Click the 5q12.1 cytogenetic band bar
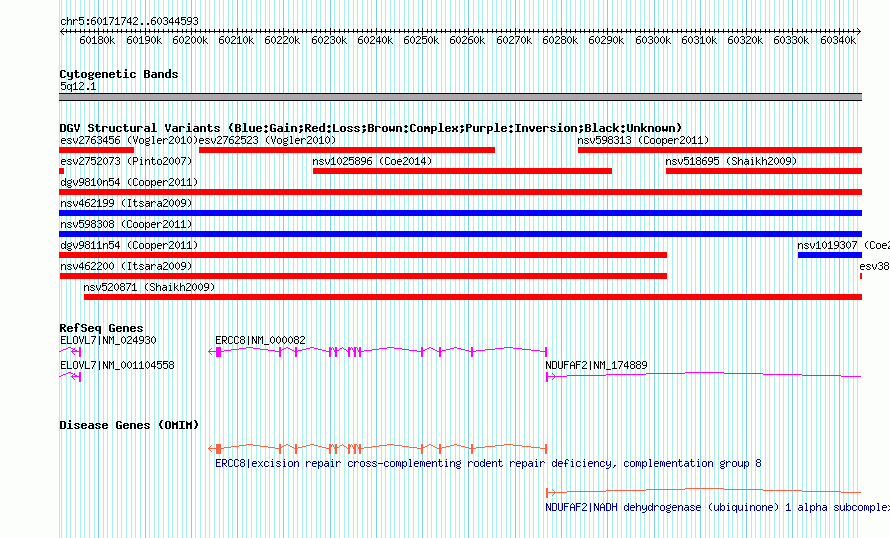The width and height of the screenshot is (890, 538). 460,97
